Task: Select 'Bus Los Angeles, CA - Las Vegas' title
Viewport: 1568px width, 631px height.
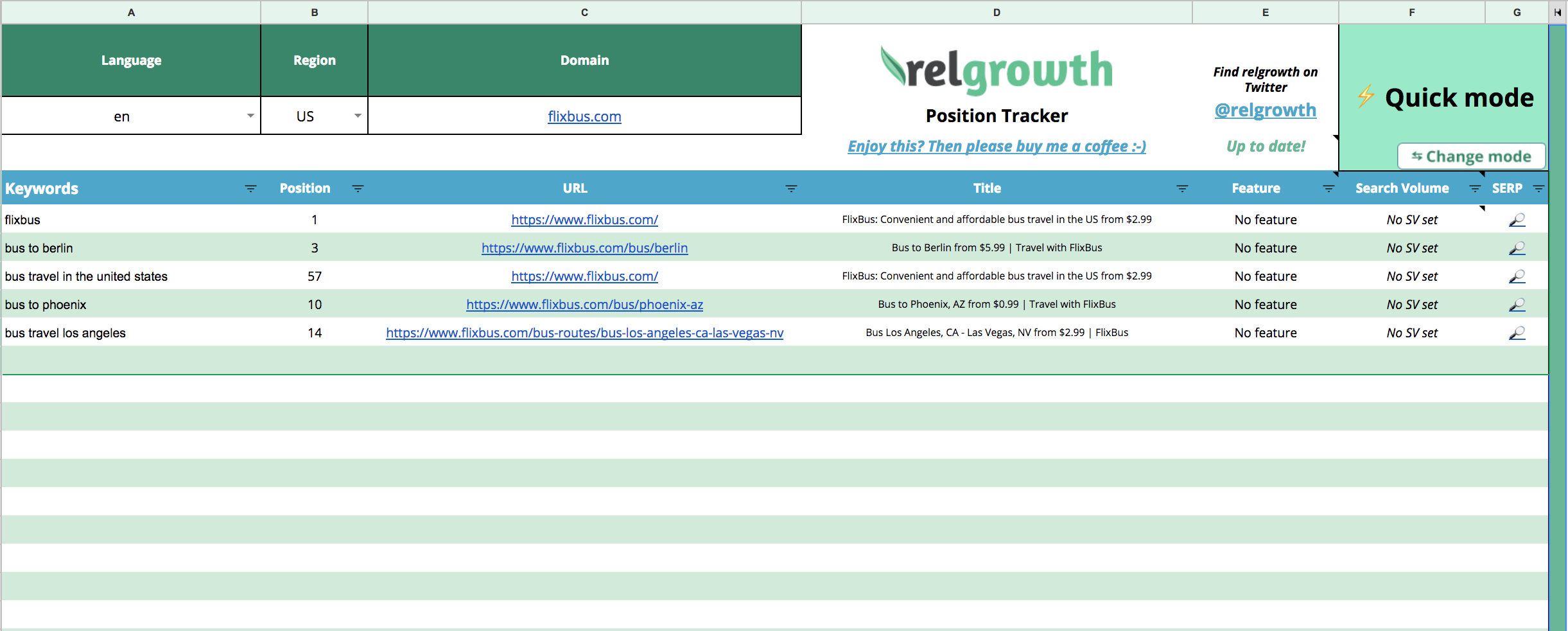Action: [997, 333]
